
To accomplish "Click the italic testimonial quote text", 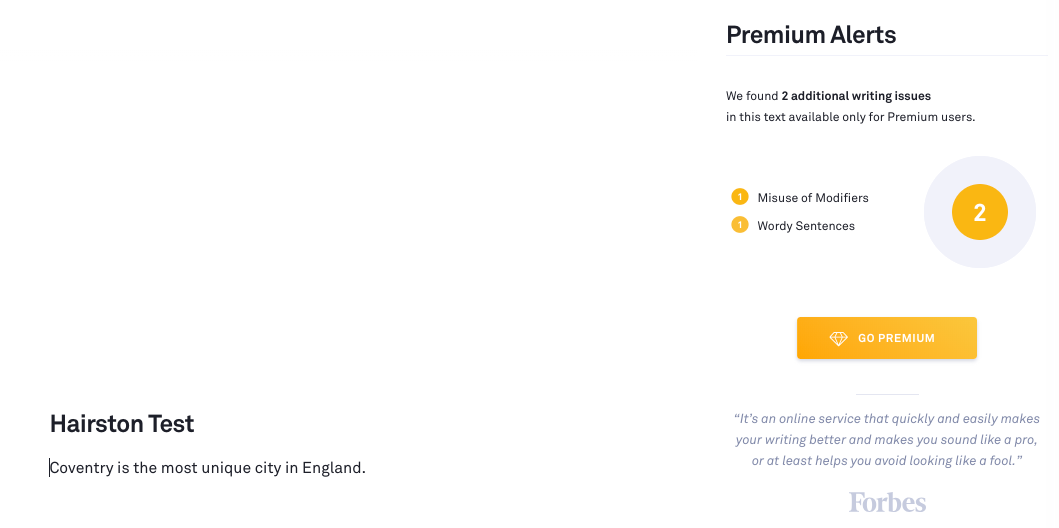I will click(886, 440).
